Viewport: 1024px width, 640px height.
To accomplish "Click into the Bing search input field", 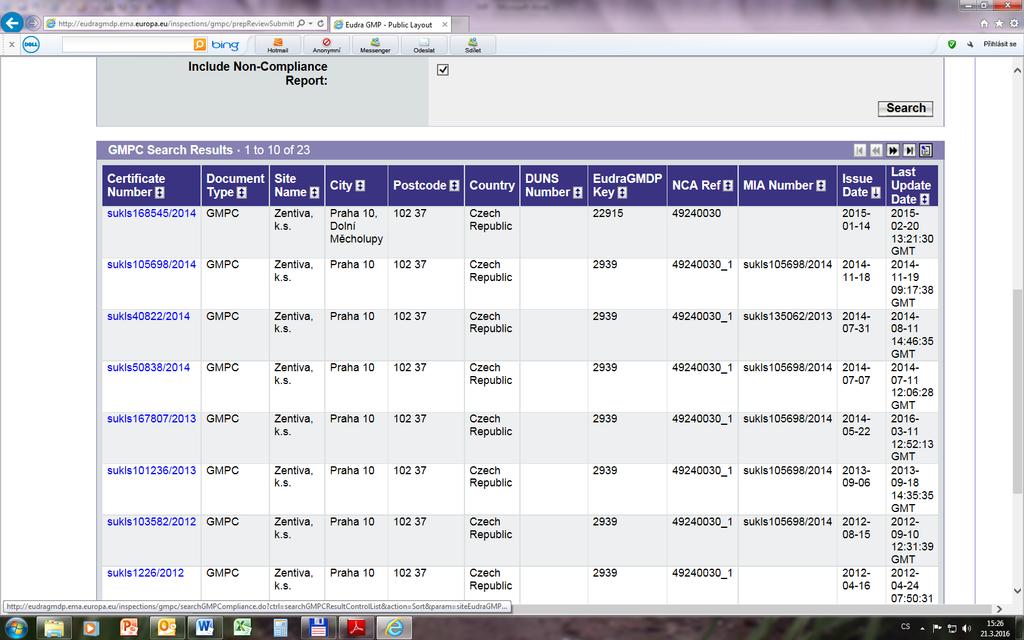I will [x=128, y=44].
